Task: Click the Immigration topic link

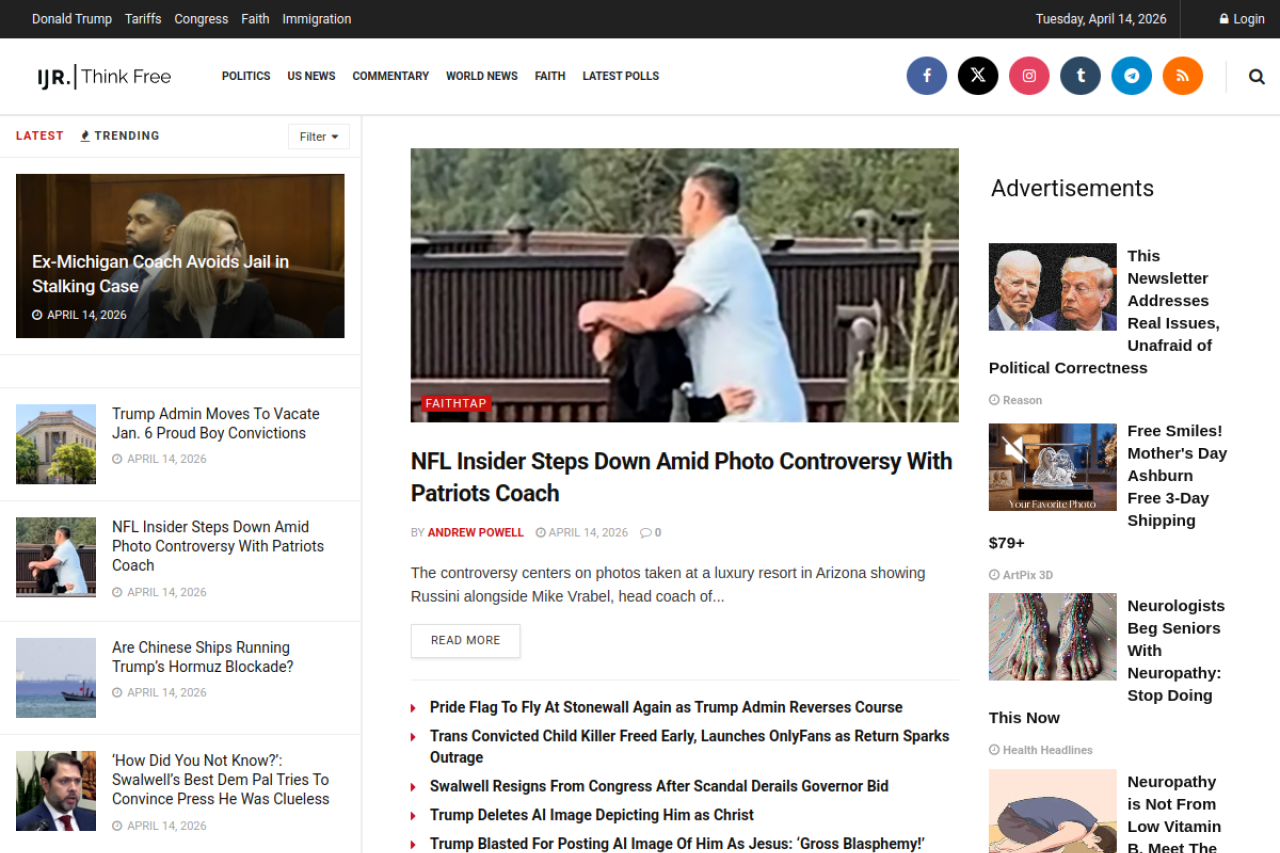Action: click(317, 19)
